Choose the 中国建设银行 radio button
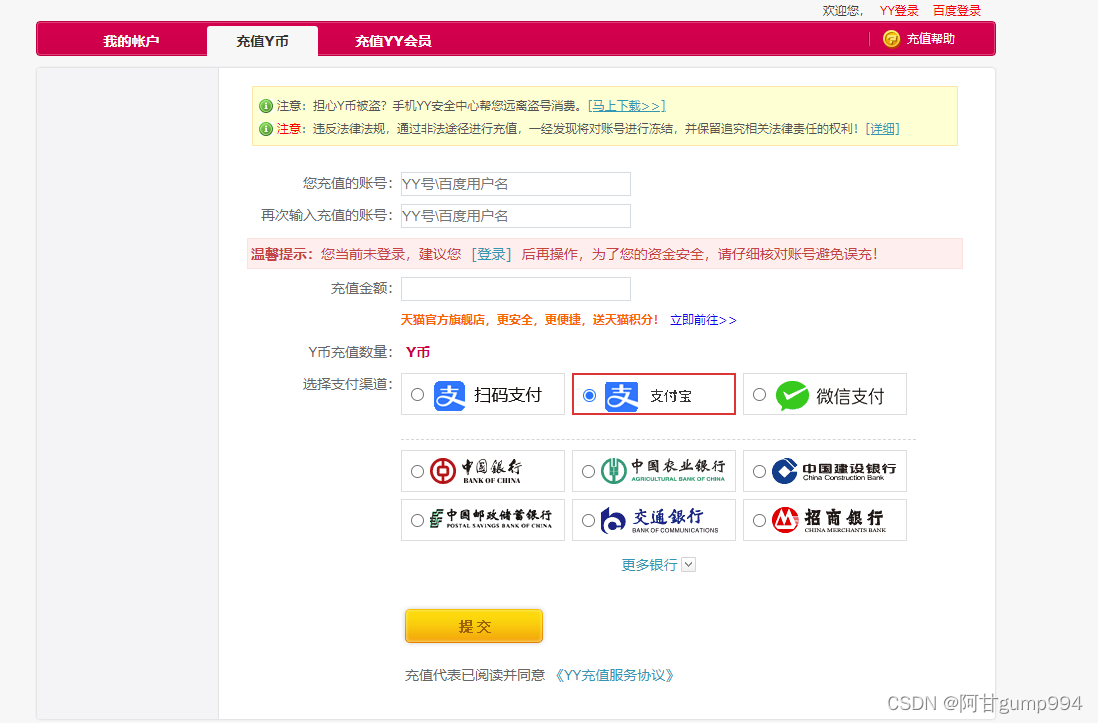 click(x=759, y=471)
